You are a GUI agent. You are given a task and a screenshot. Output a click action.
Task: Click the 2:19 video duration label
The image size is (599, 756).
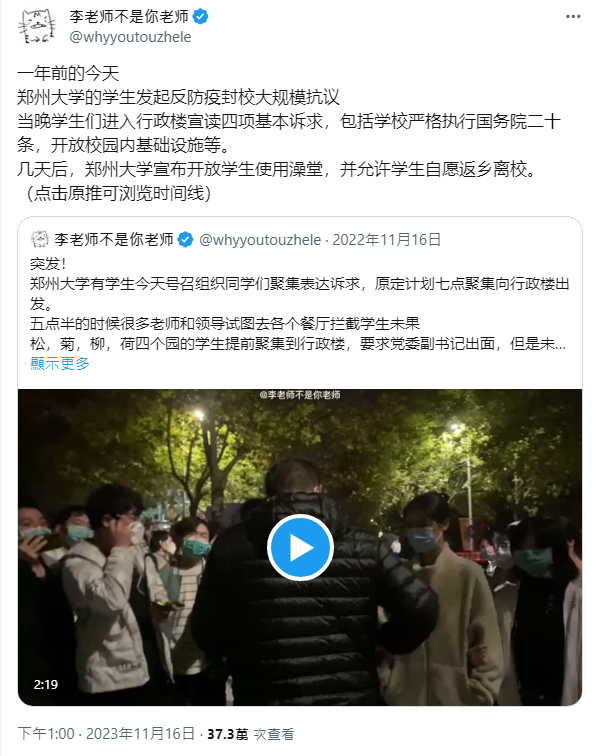click(x=46, y=684)
